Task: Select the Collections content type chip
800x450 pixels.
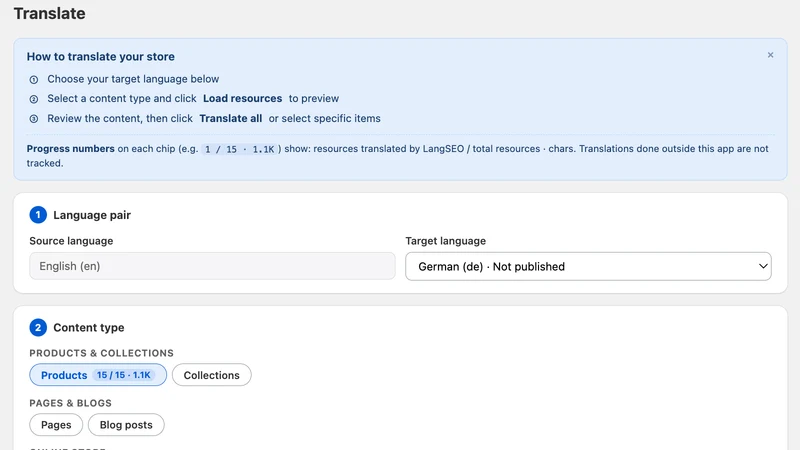Action: click(212, 375)
